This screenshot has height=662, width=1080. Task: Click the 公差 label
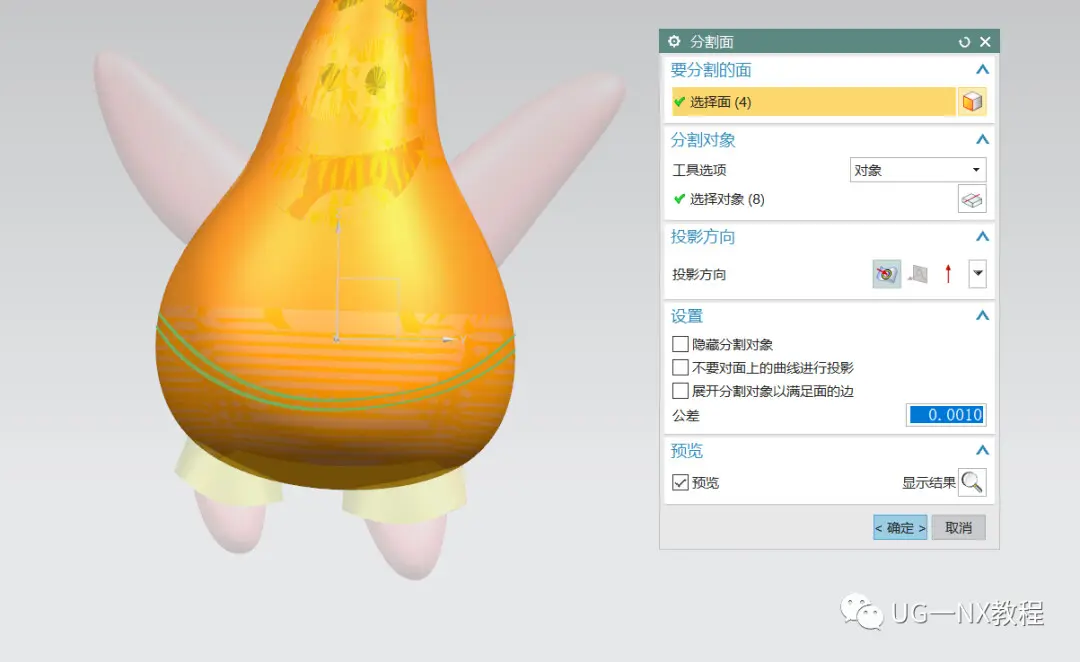tap(685, 415)
